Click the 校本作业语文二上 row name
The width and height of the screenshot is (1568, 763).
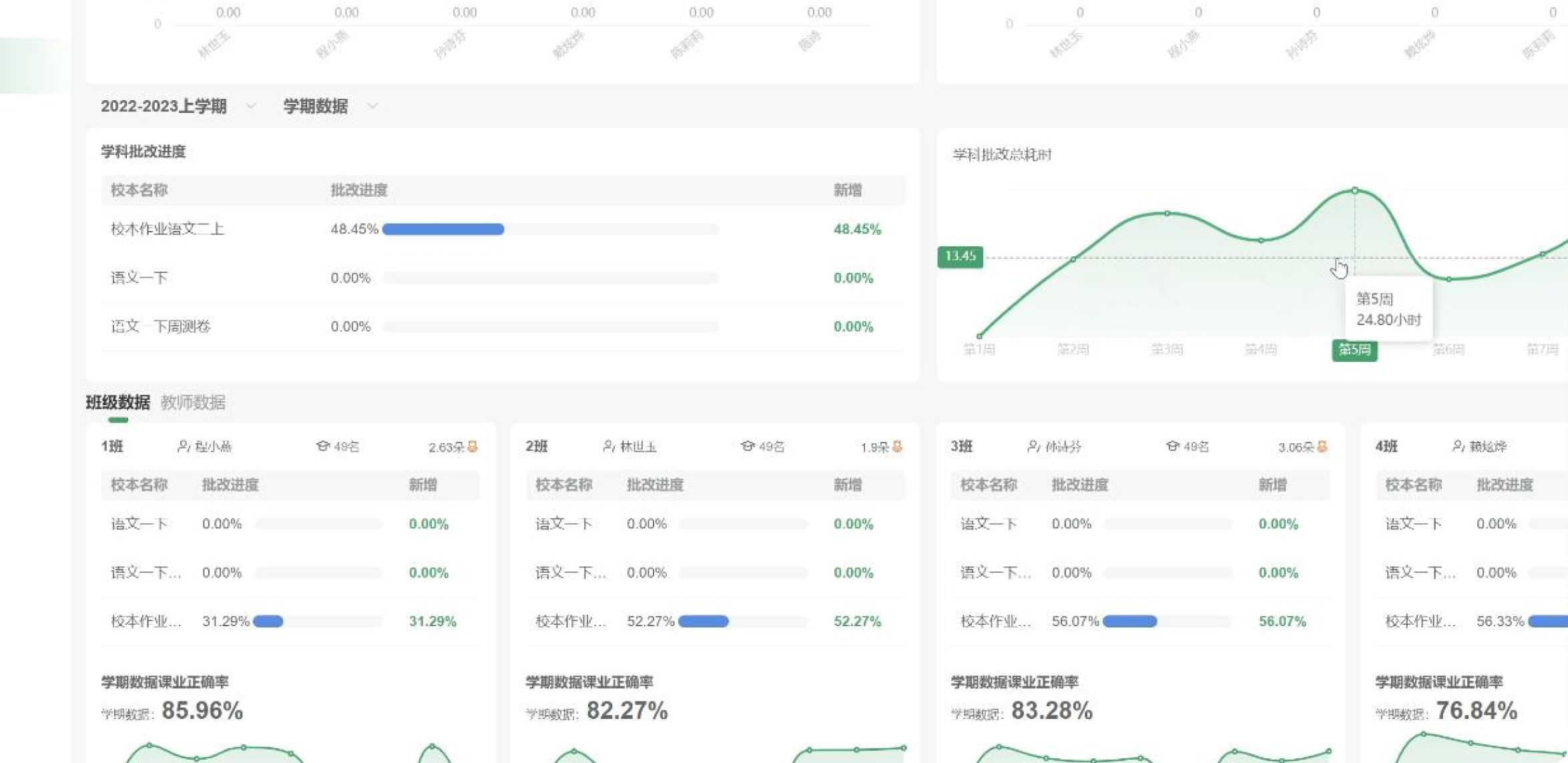click(168, 229)
